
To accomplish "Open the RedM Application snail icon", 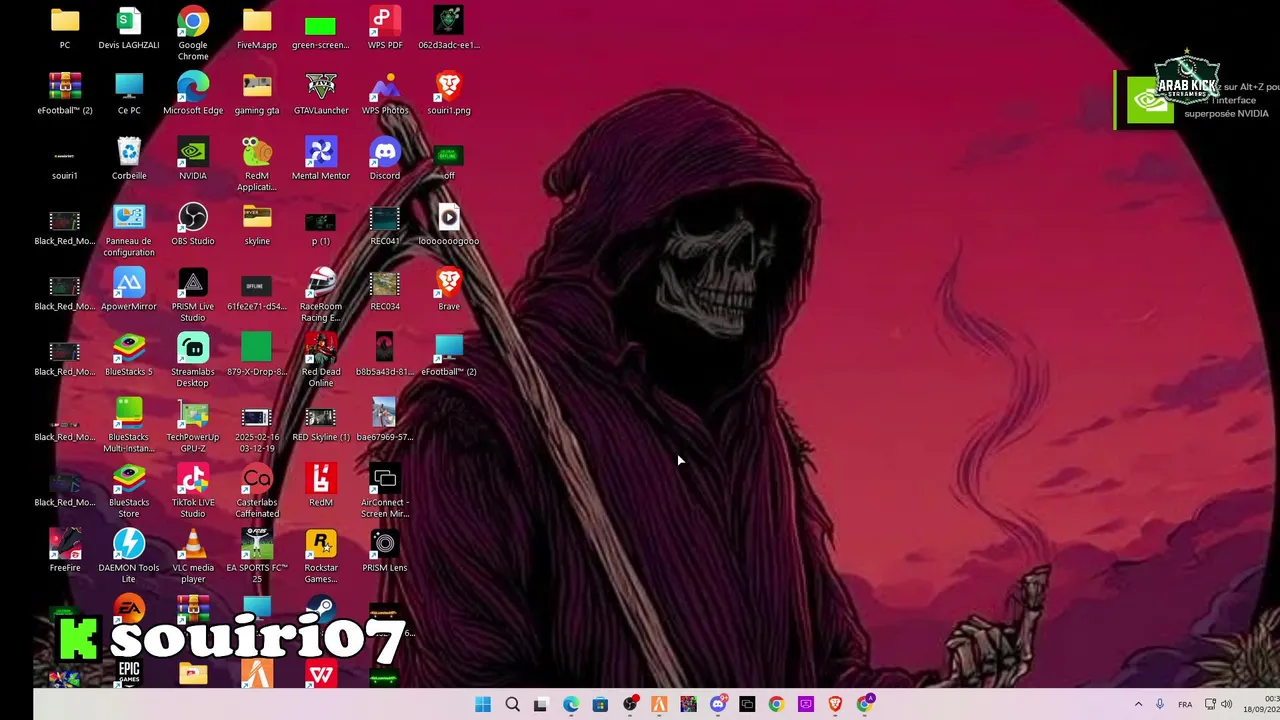I will click(x=257, y=165).
